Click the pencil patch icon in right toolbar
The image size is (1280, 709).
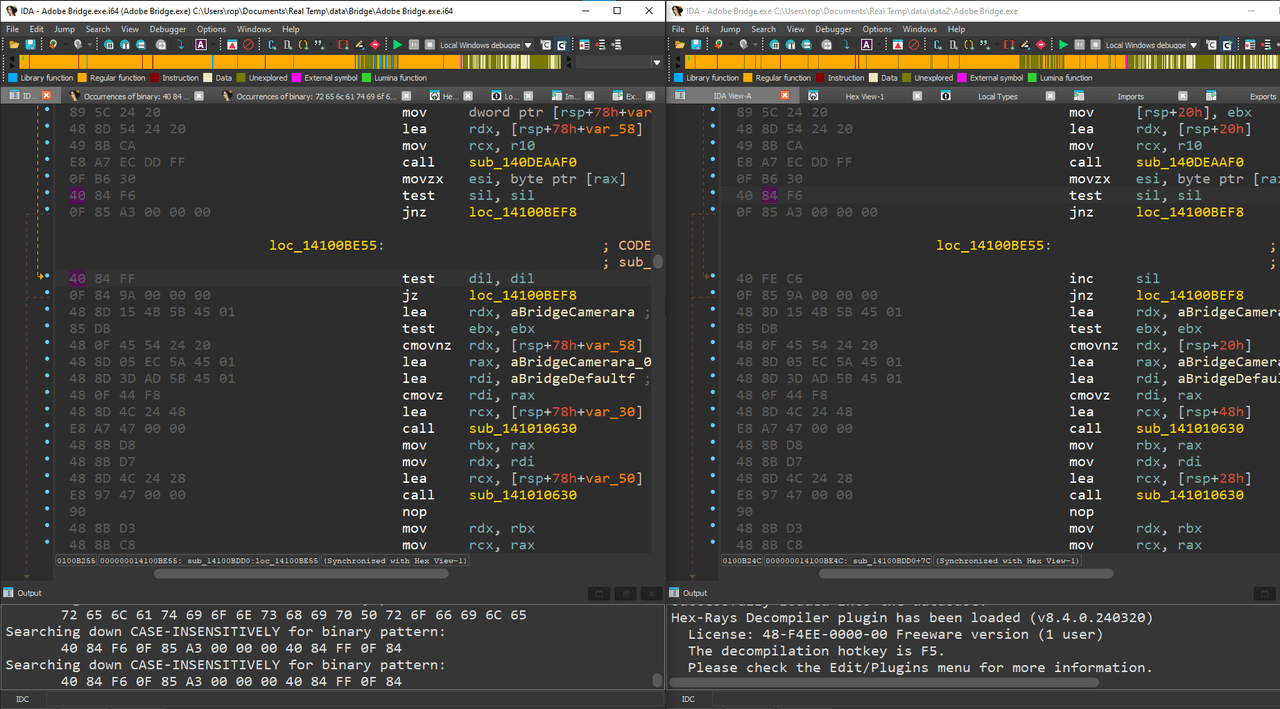coord(1025,45)
